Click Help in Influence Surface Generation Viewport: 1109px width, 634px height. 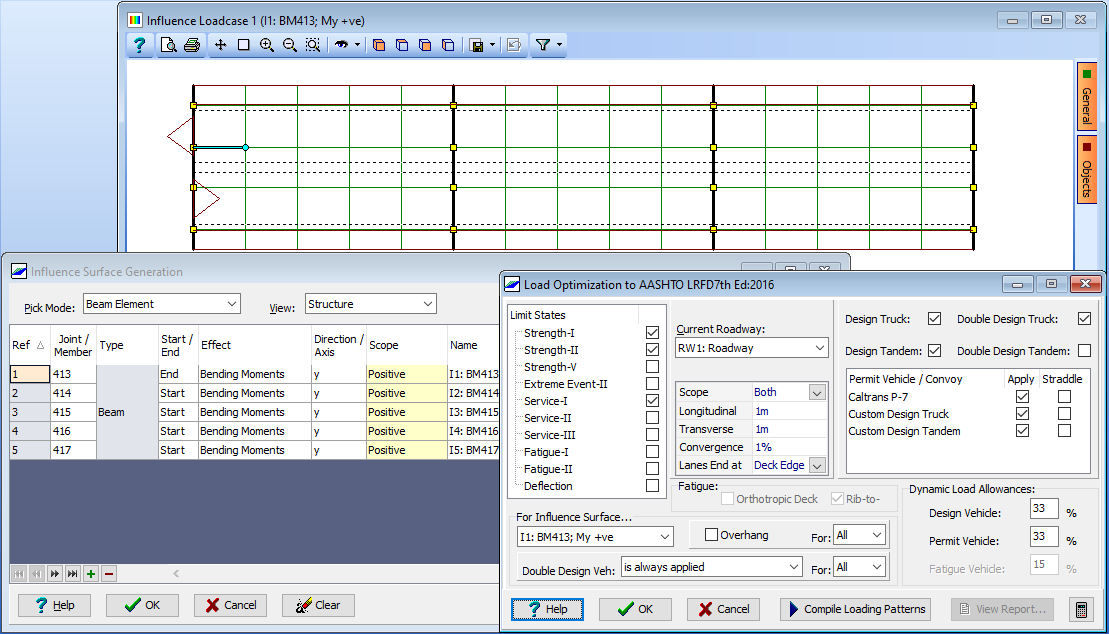point(54,605)
